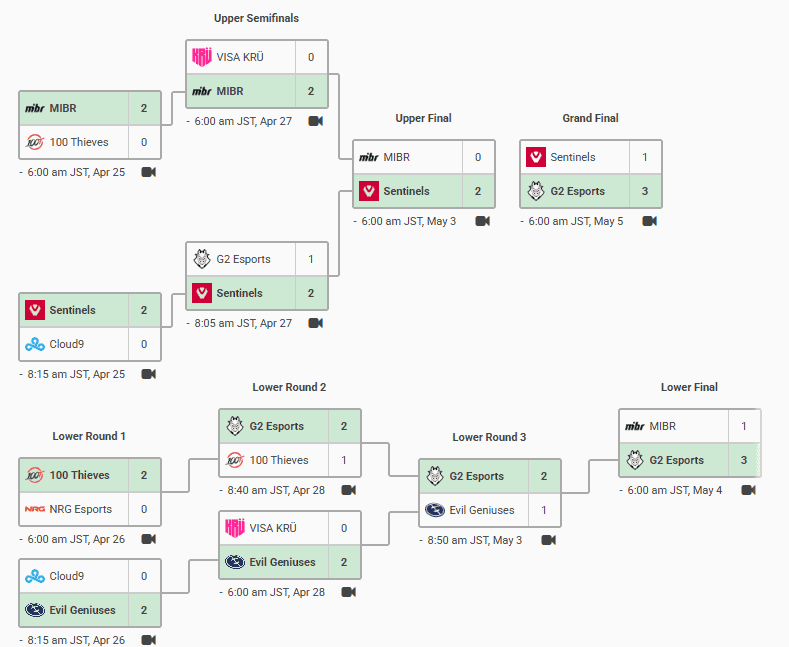Screen dimensions: 789x647
Task: Click camera icon for 8:50 am May 3 match
Action: 548,540
